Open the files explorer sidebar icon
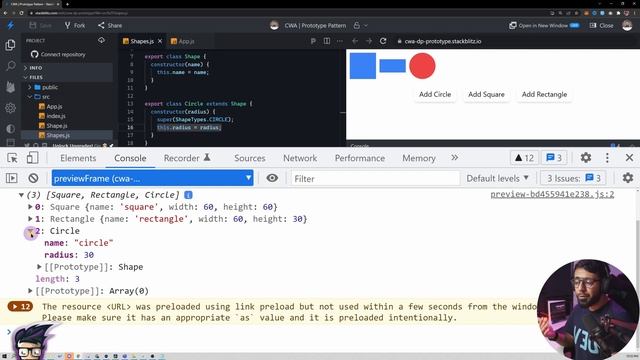640x360 pixels. click(11, 45)
